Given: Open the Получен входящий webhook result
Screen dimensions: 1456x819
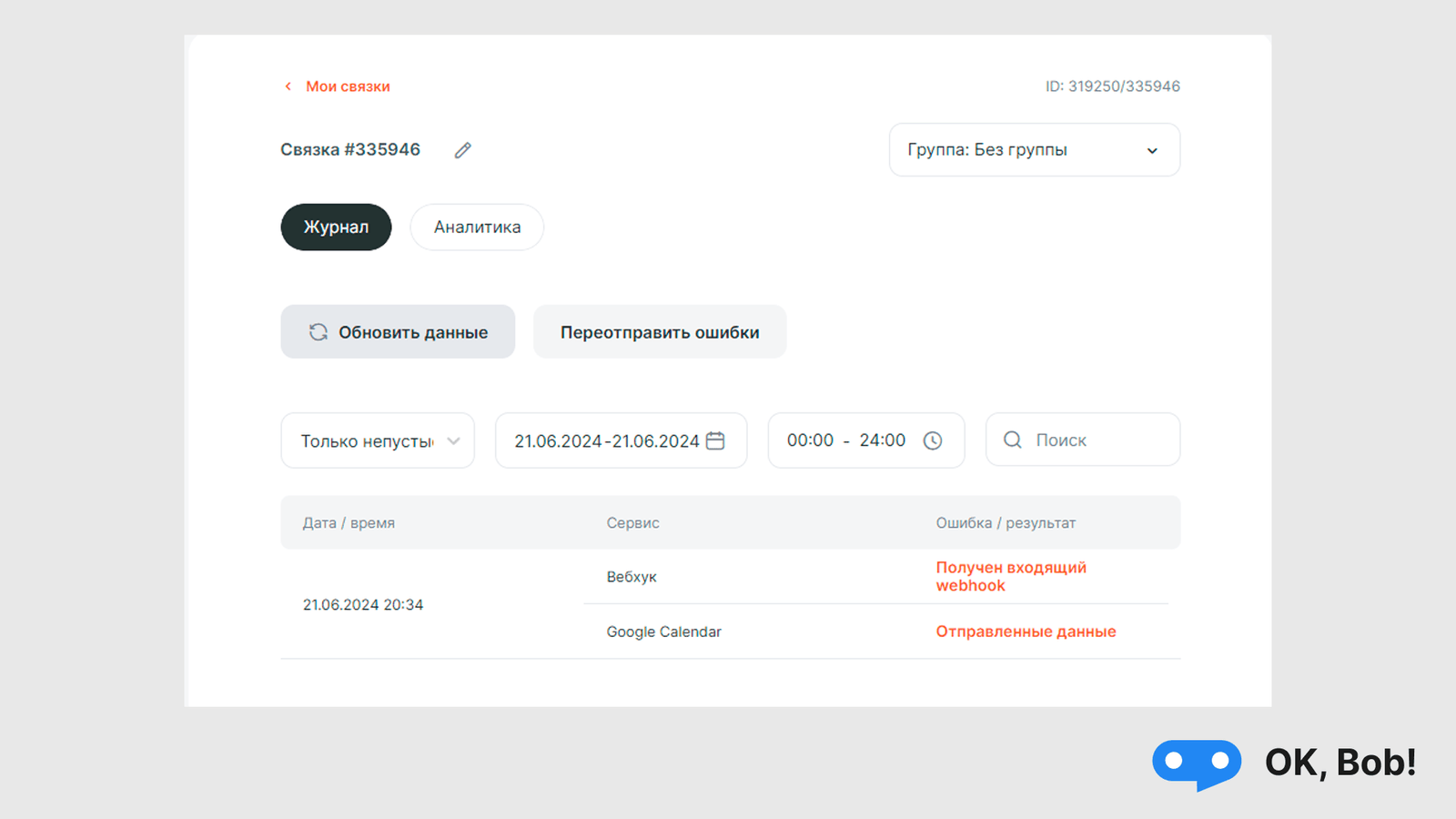Looking at the screenshot, I should coord(1011,576).
